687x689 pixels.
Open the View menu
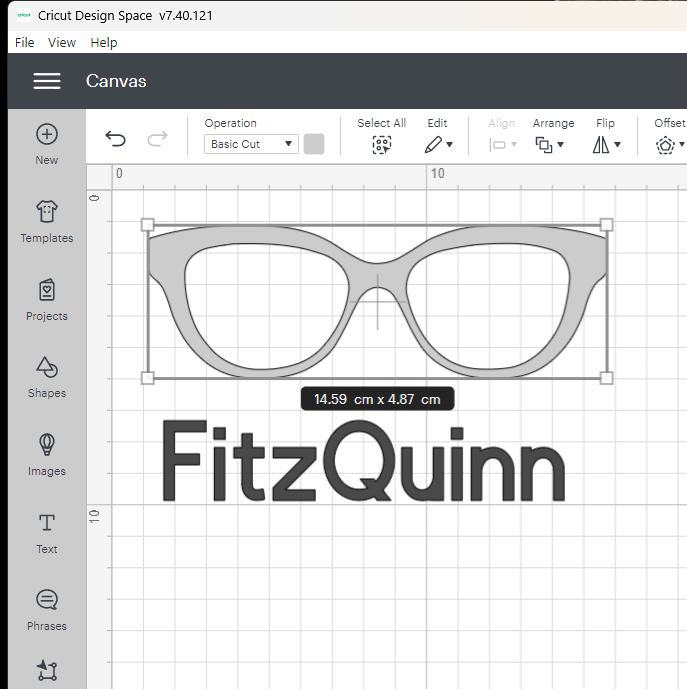62,42
